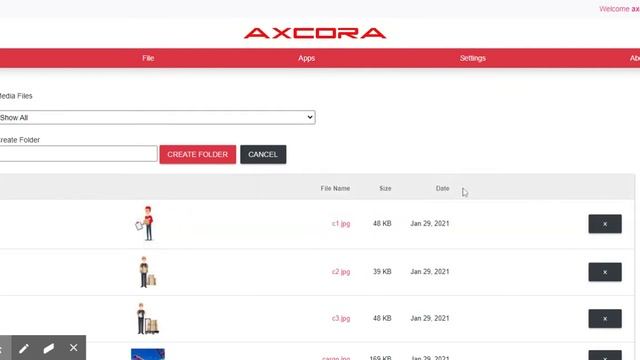Open the c2.jpg file link
640x360 pixels.
pos(341,271)
